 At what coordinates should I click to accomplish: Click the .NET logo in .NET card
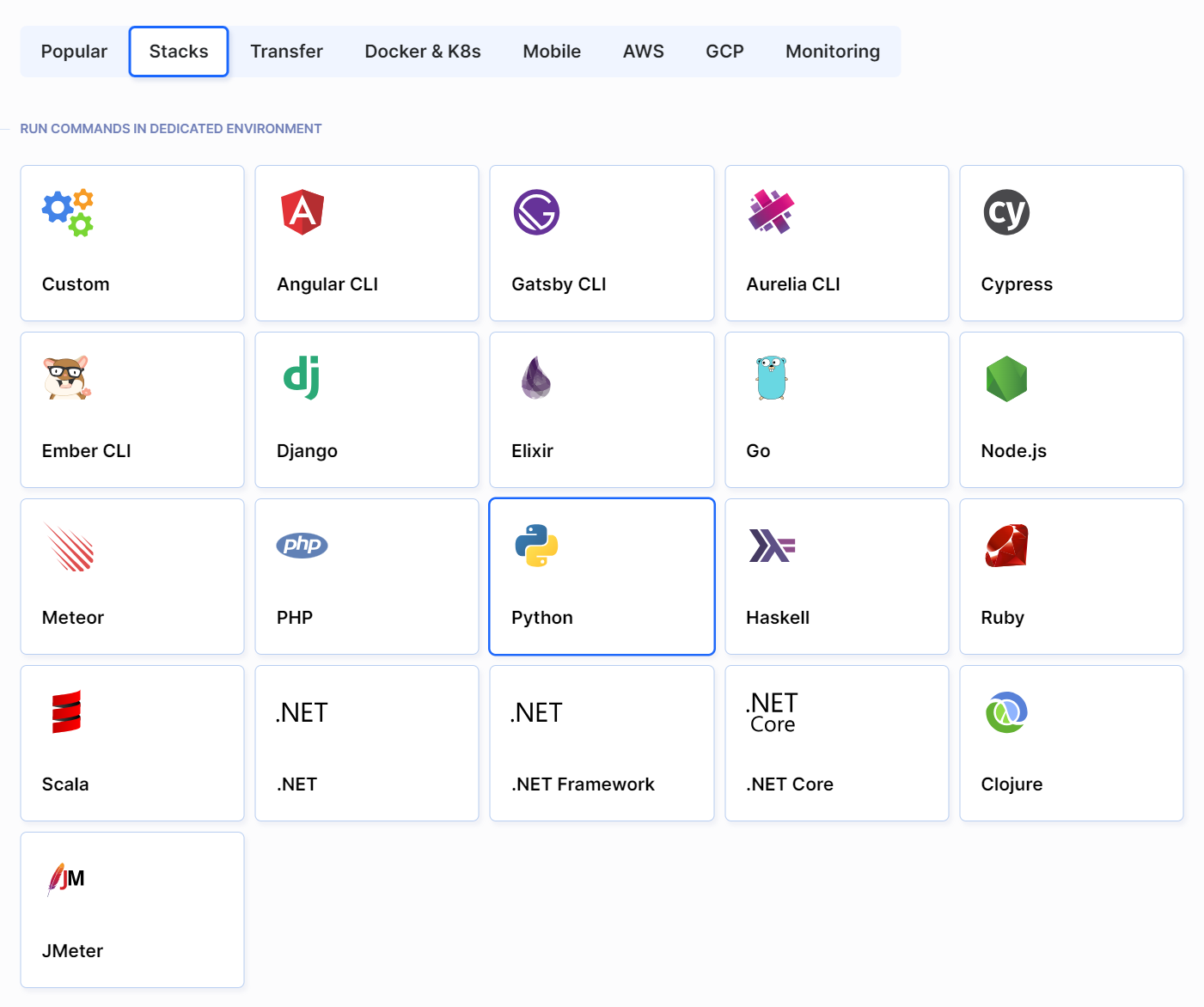click(302, 712)
